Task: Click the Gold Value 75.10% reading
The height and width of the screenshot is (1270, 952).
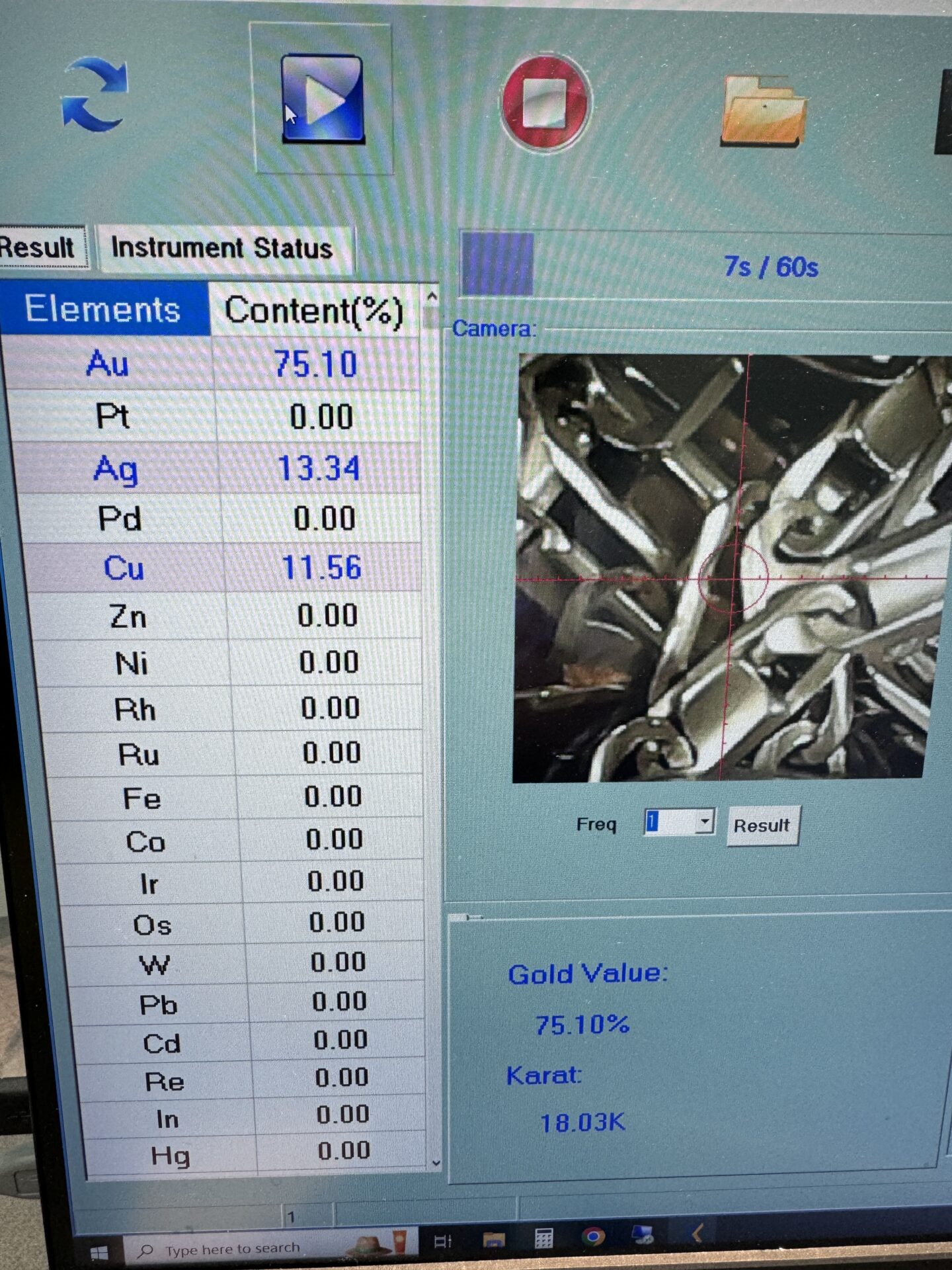Action: [582, 1025]
